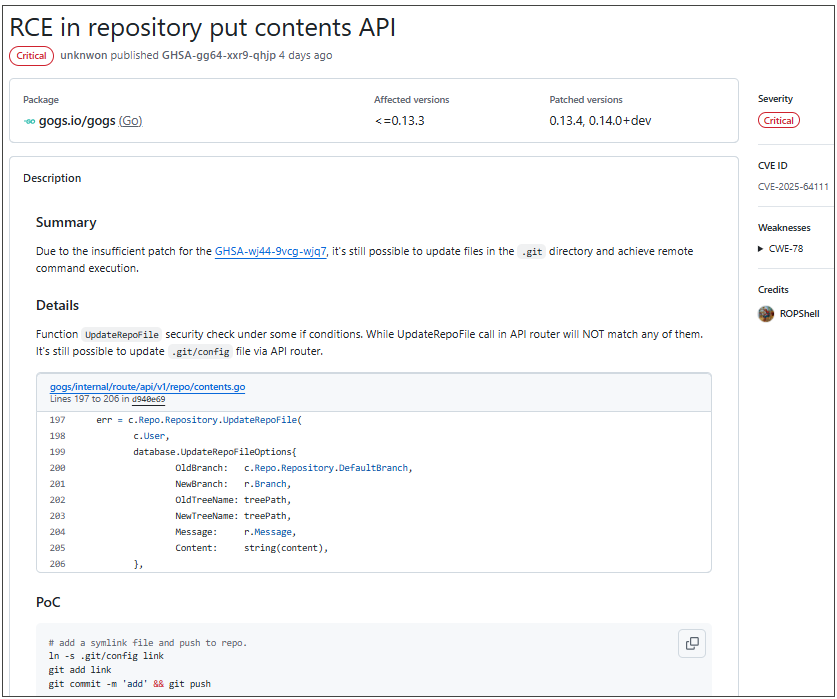Click the Description section header

click(52, 178)
